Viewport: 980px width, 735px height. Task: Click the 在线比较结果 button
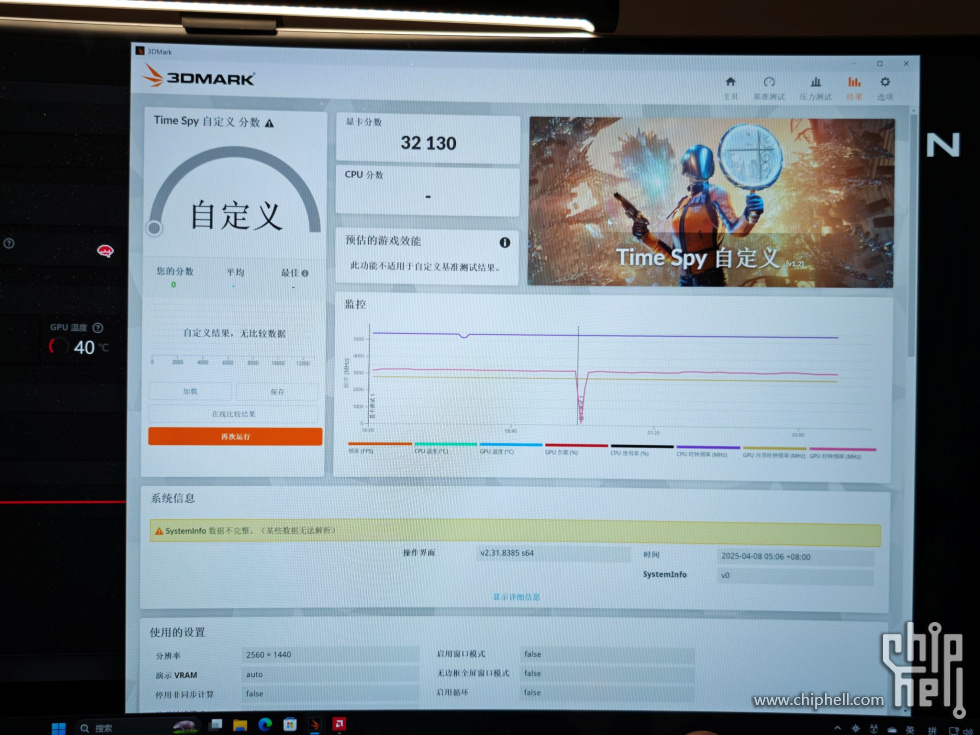coord(233,414)
